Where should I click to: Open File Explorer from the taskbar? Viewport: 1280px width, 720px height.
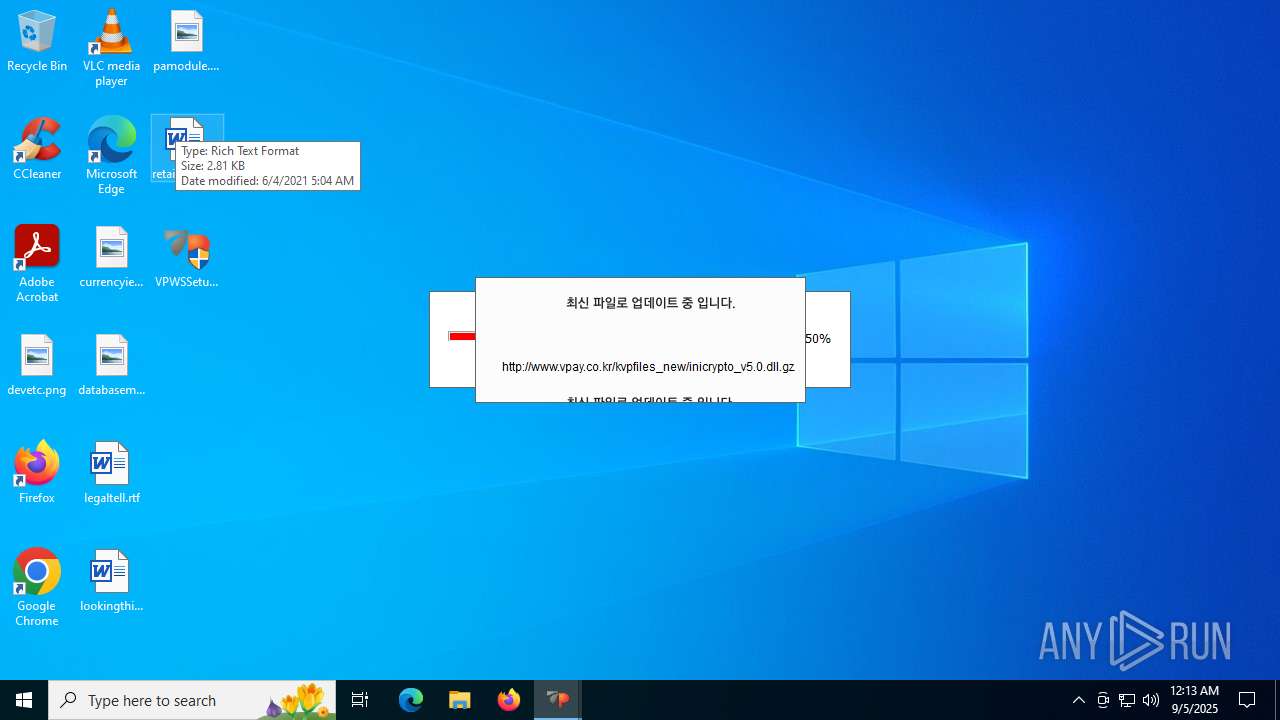(x=460, y=700)
